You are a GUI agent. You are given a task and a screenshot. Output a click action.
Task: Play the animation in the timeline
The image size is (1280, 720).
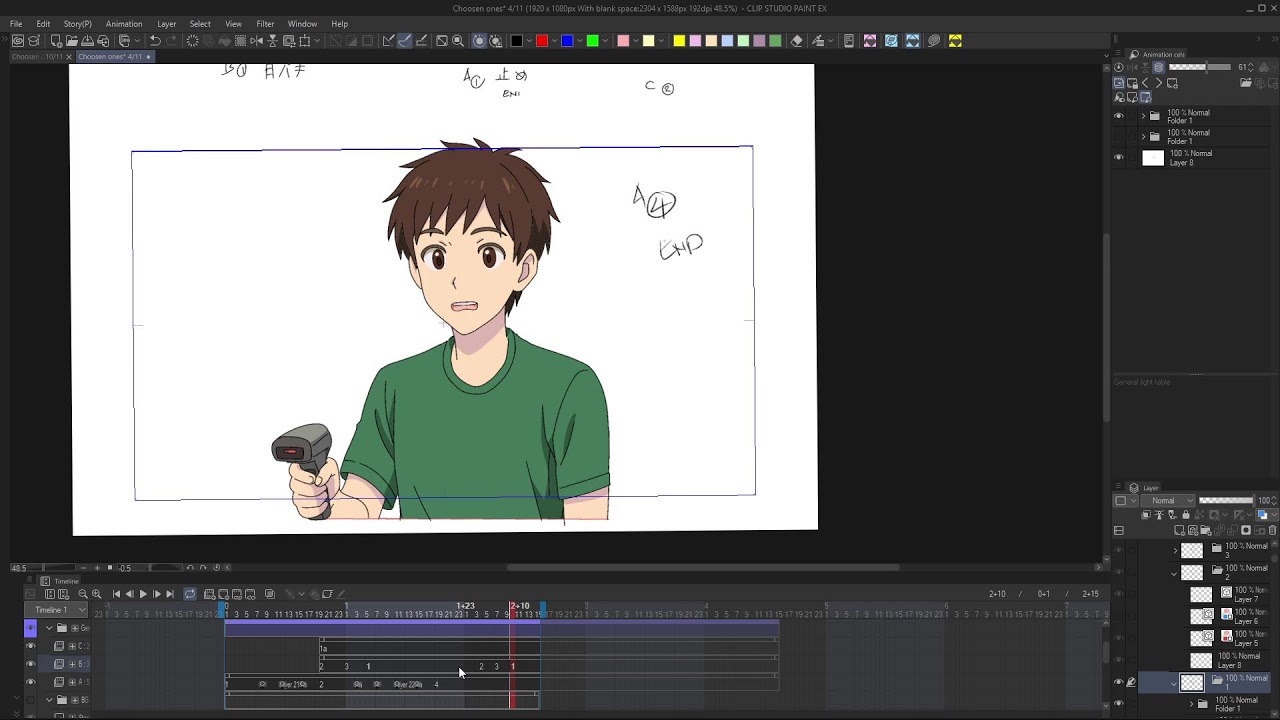coord(143,594)
